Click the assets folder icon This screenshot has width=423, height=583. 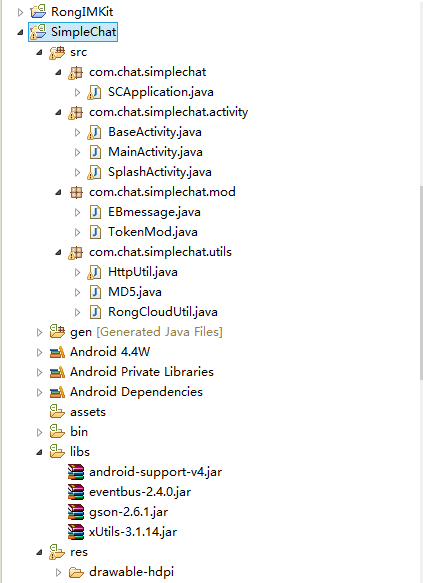click(x=57, y=412)
